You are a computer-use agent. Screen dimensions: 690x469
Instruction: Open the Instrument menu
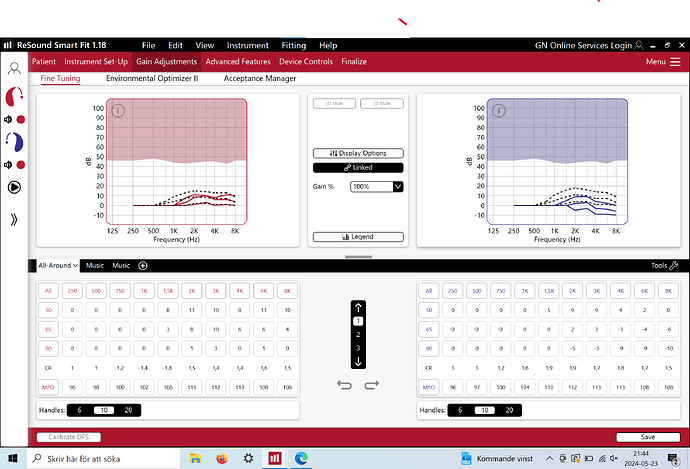pyautogui.click(x=247, y=45)
